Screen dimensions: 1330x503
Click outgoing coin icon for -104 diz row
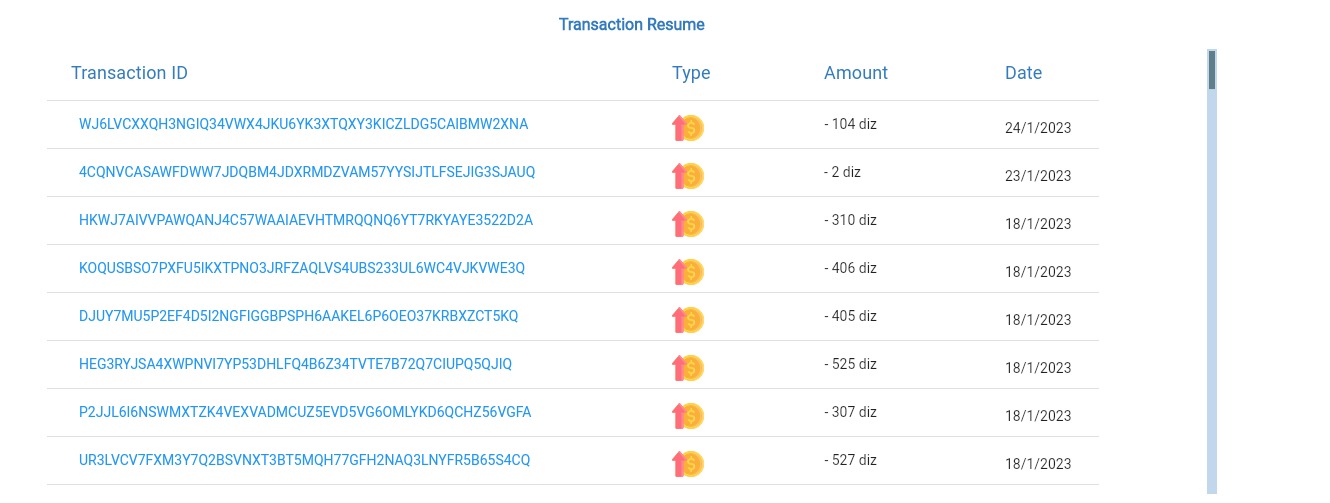[687, 128]
